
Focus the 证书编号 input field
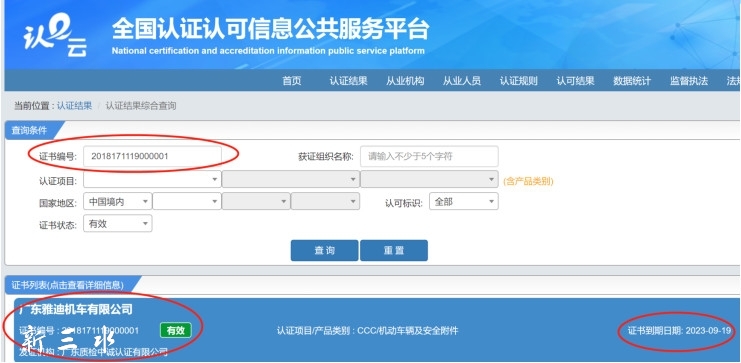[x=152, y=156]
